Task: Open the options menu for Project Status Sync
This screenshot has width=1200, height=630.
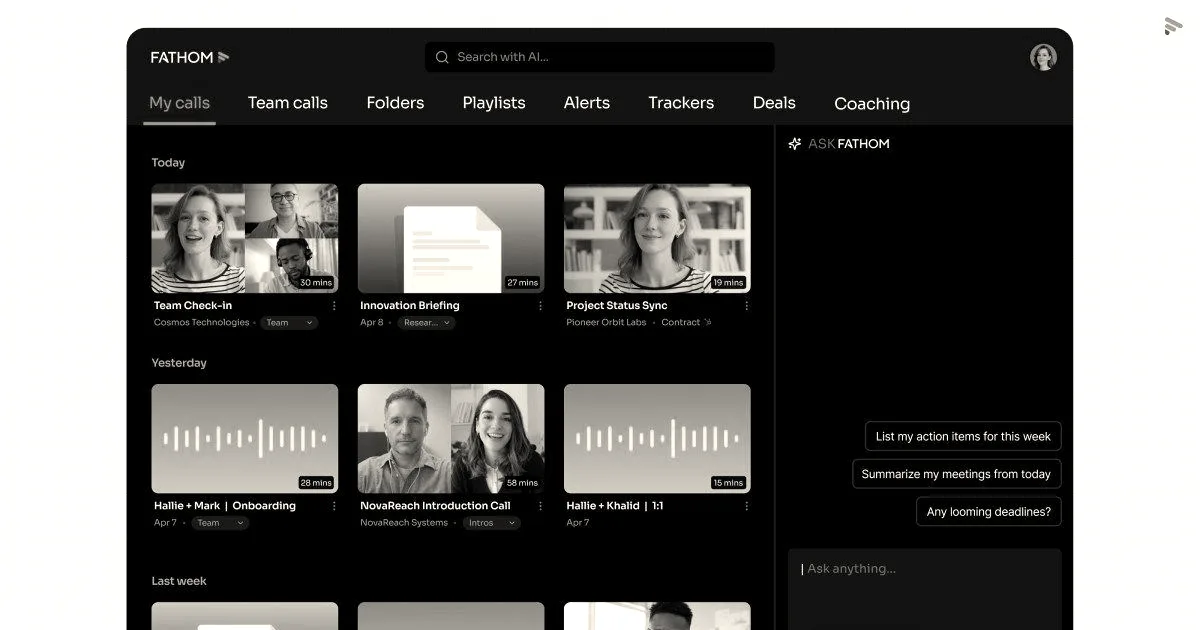Action: click(746, 306)
